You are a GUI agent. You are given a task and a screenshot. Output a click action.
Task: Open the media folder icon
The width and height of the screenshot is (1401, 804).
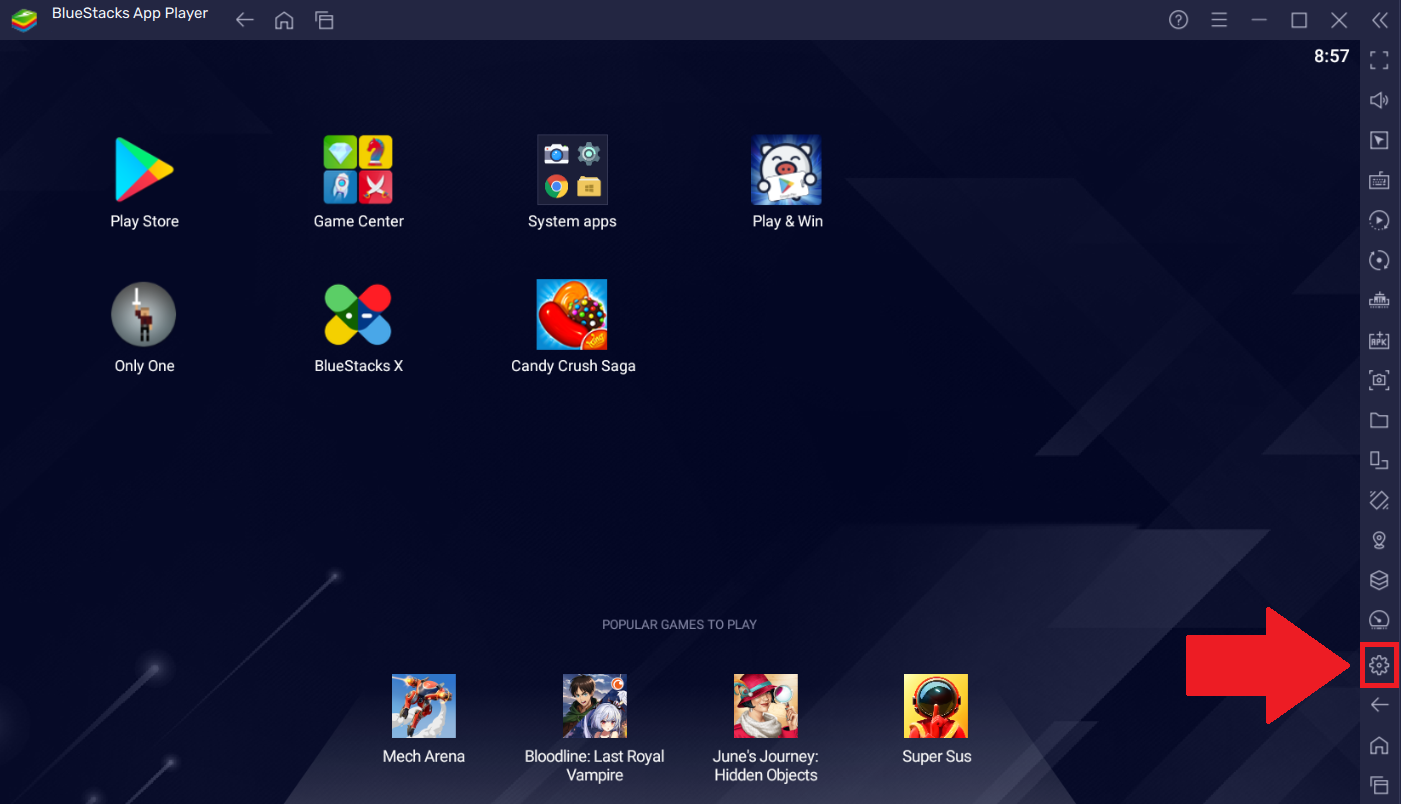click(x=1379, y=420)
